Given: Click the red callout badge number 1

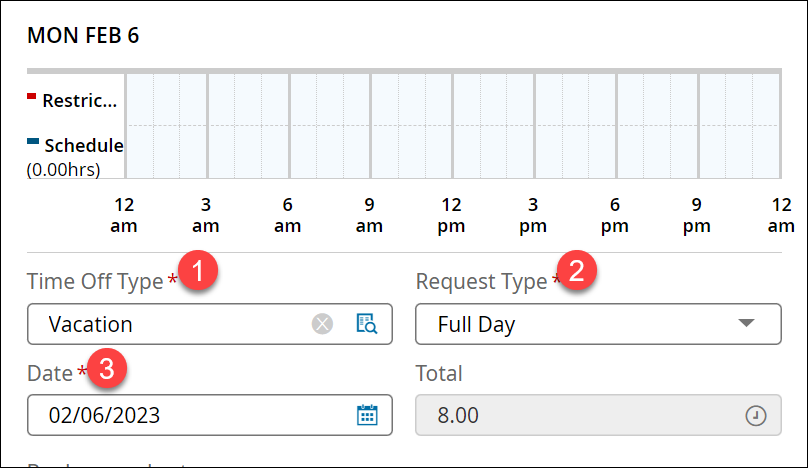Looking at the screenshot, I should 202,270.
